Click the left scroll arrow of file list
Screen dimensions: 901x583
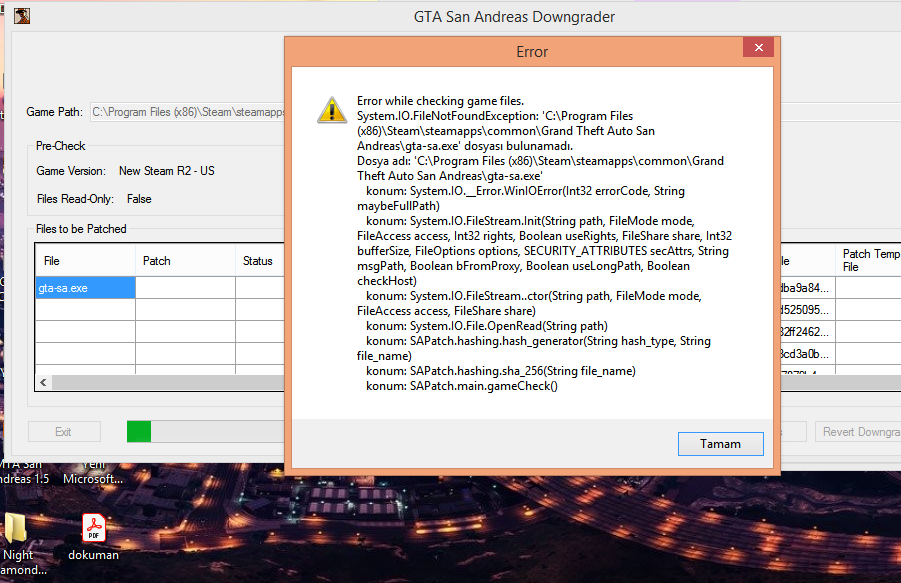(x=44, y=383)
